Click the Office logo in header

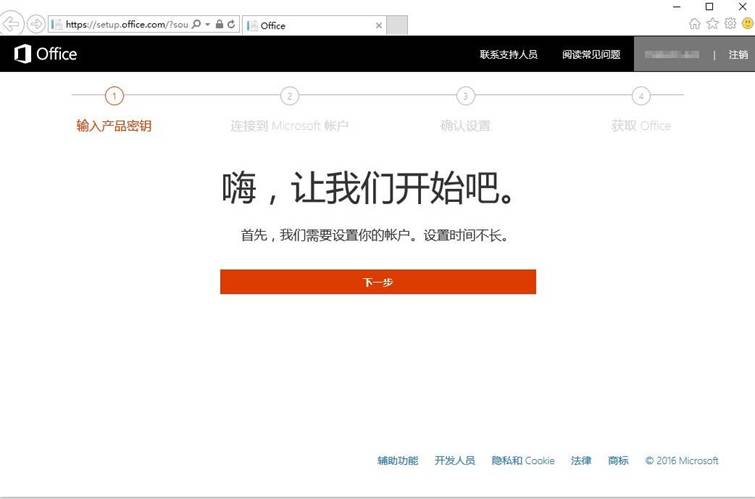(x=45, y=54)
